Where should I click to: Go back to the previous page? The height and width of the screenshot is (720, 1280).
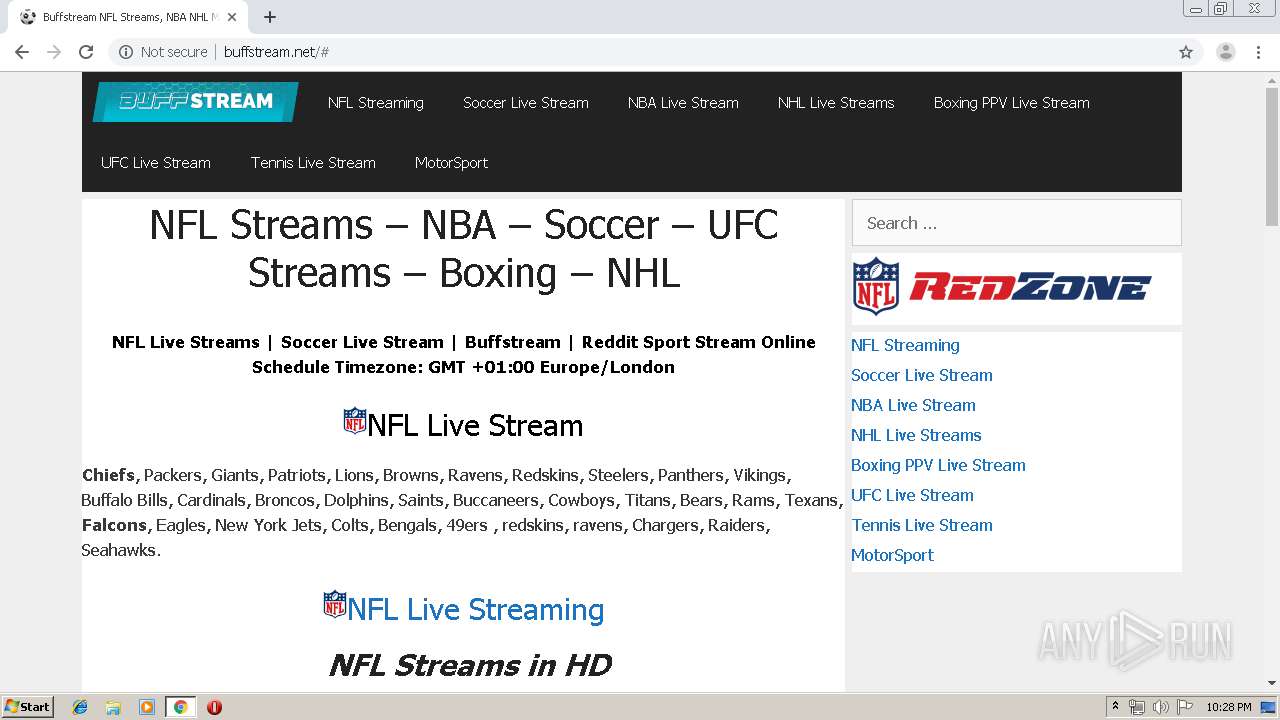coord(22,52)
